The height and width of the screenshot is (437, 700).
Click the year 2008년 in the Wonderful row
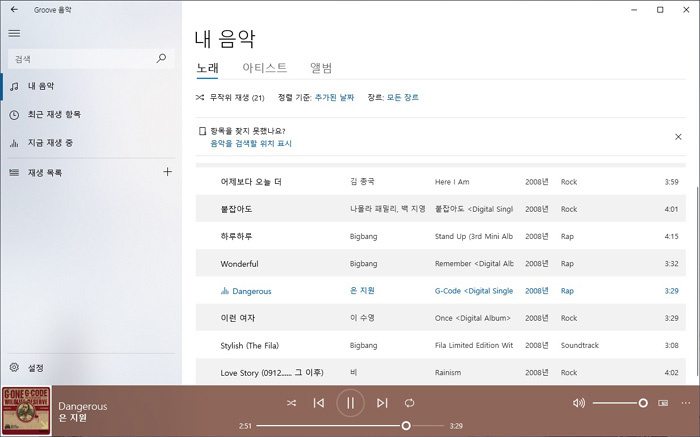537,264
